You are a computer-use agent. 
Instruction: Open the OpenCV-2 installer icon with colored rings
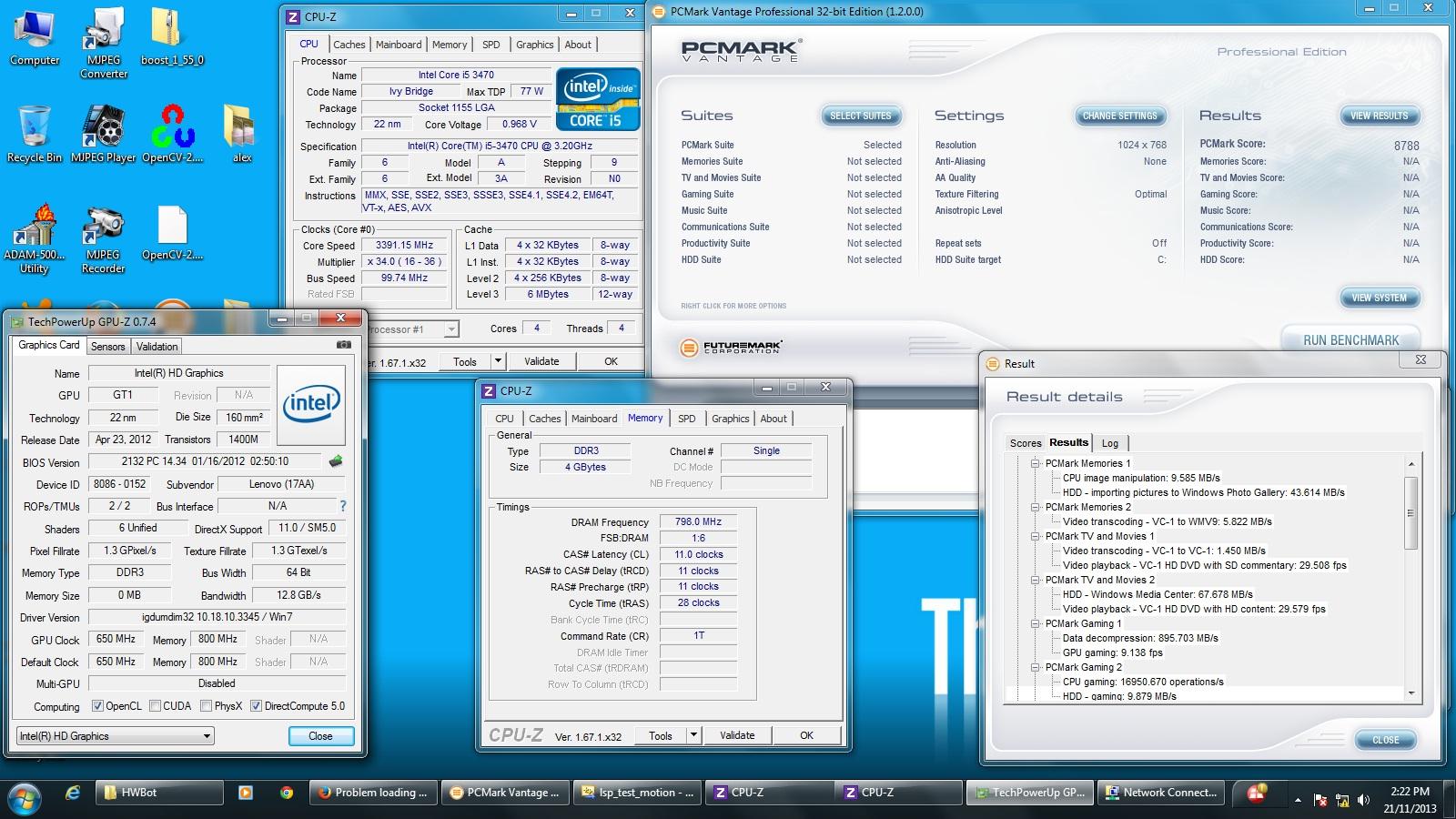click(x=172, y=134)
